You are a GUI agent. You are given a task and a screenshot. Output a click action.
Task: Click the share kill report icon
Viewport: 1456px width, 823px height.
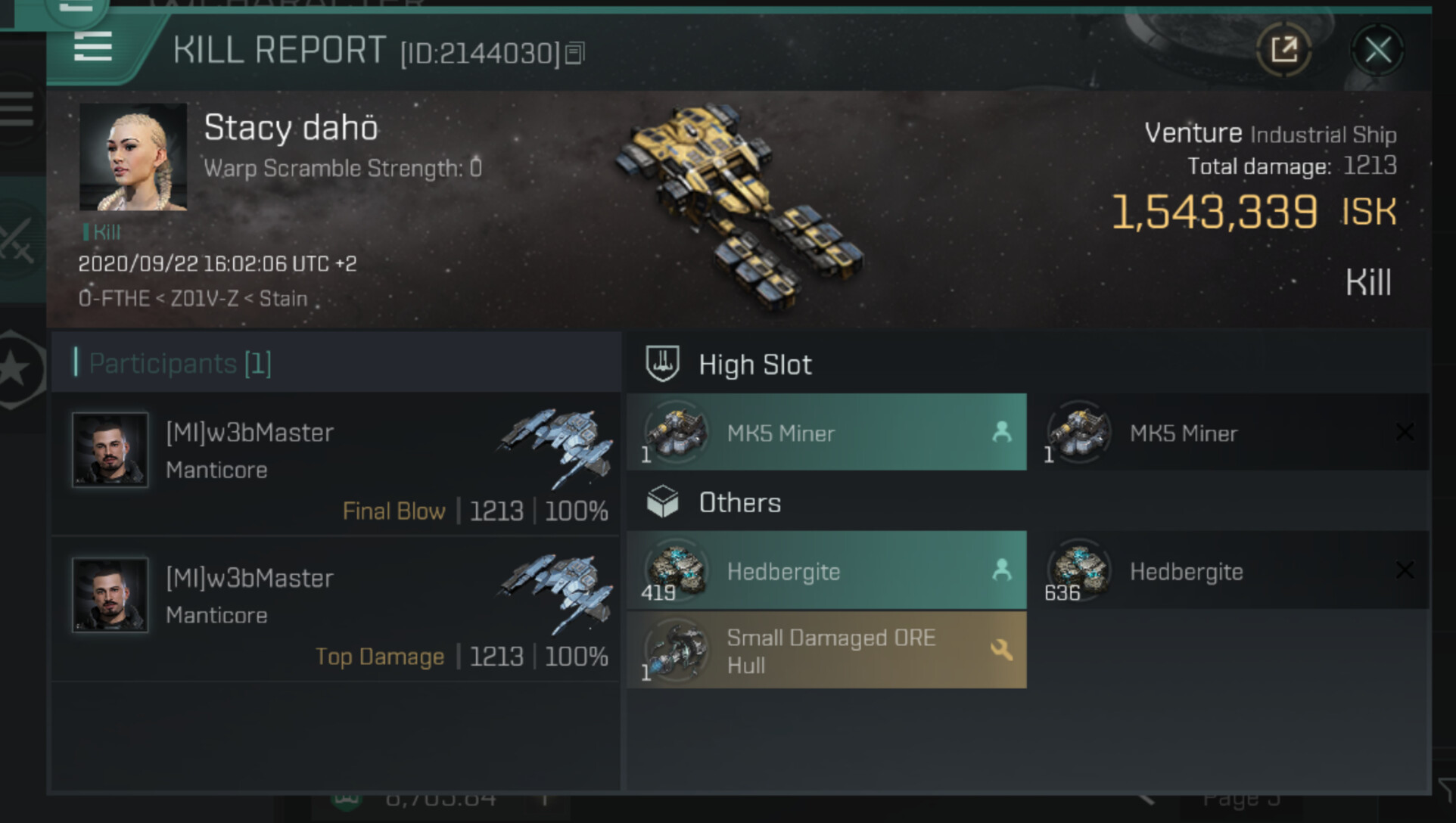click(1283, 50)
